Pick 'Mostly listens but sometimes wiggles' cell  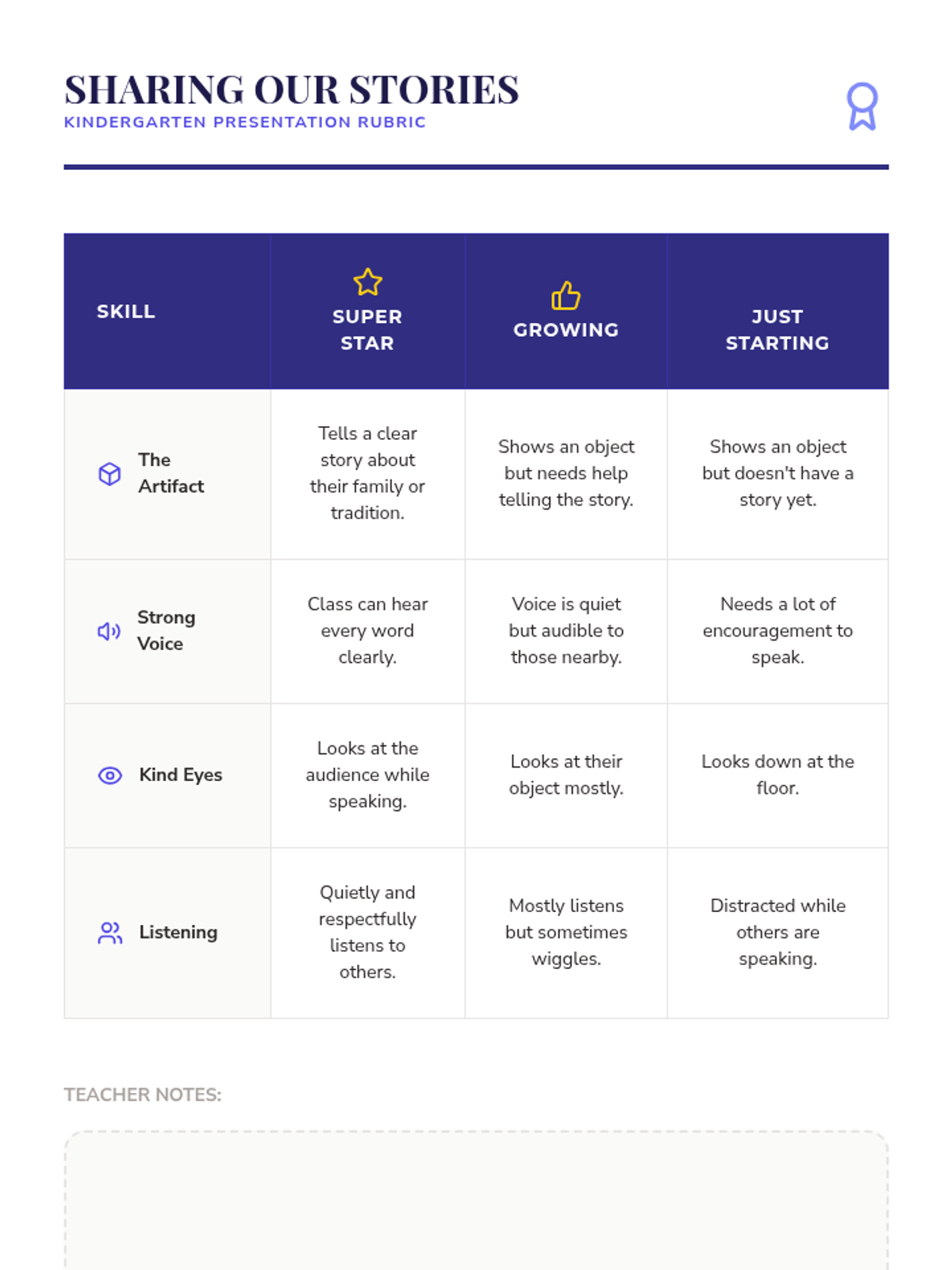point(566,932)
